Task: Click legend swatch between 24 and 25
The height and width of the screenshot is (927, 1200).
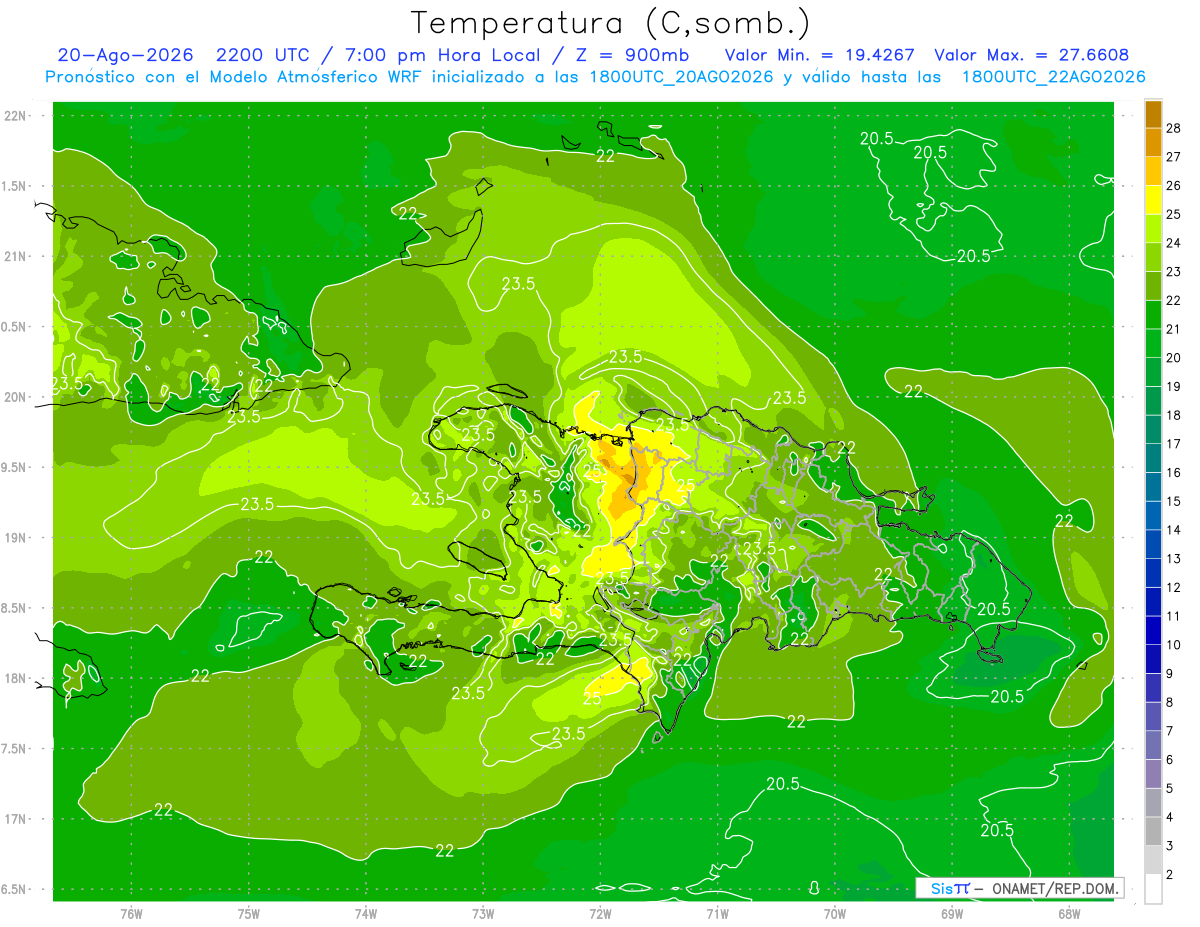Action: click(x=1153, y=229)
